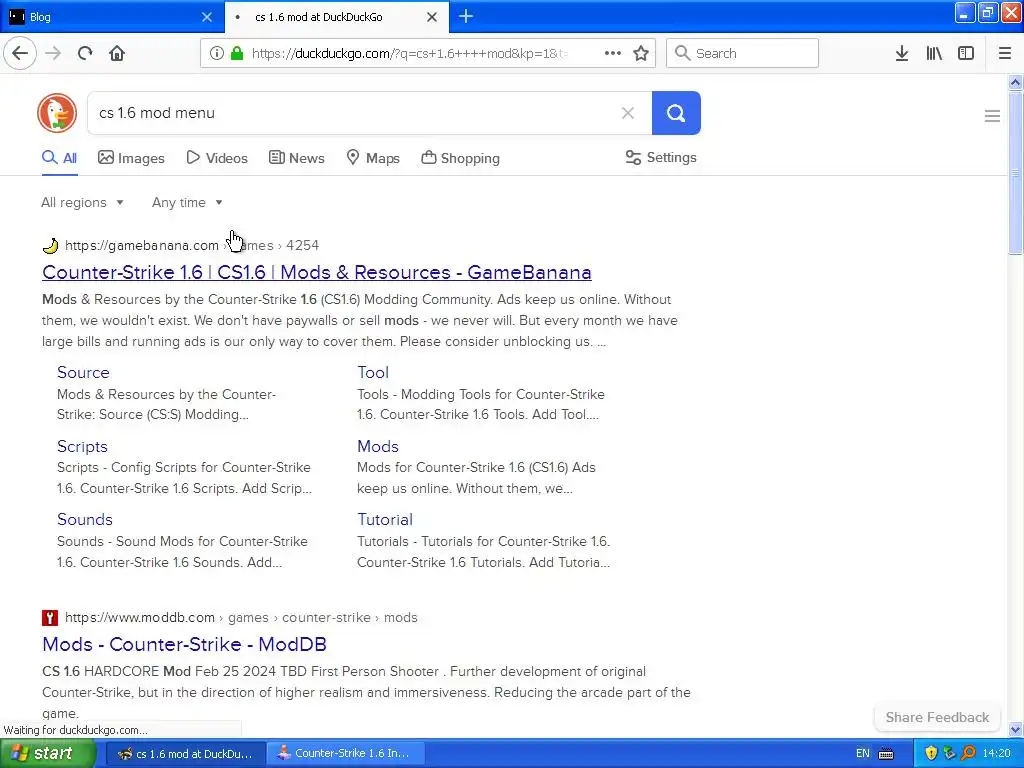Bookmark this page with the star icon
This screenshot has height=768, width=1024.
click(641, 53)
